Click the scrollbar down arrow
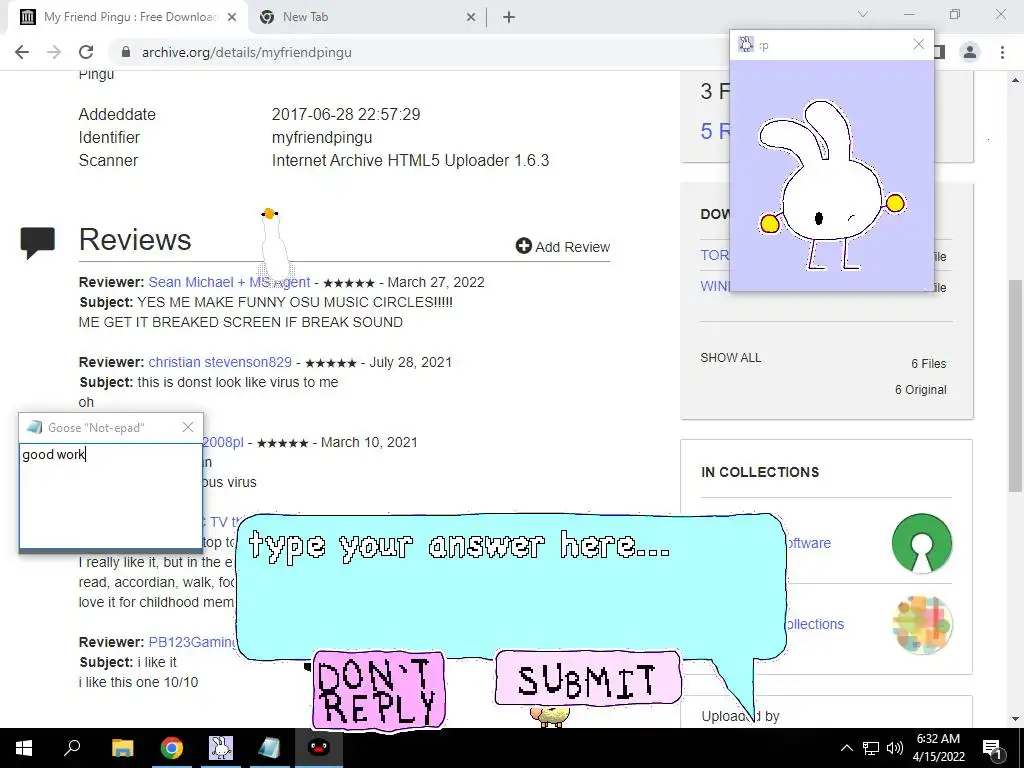 pos(1015,720)
